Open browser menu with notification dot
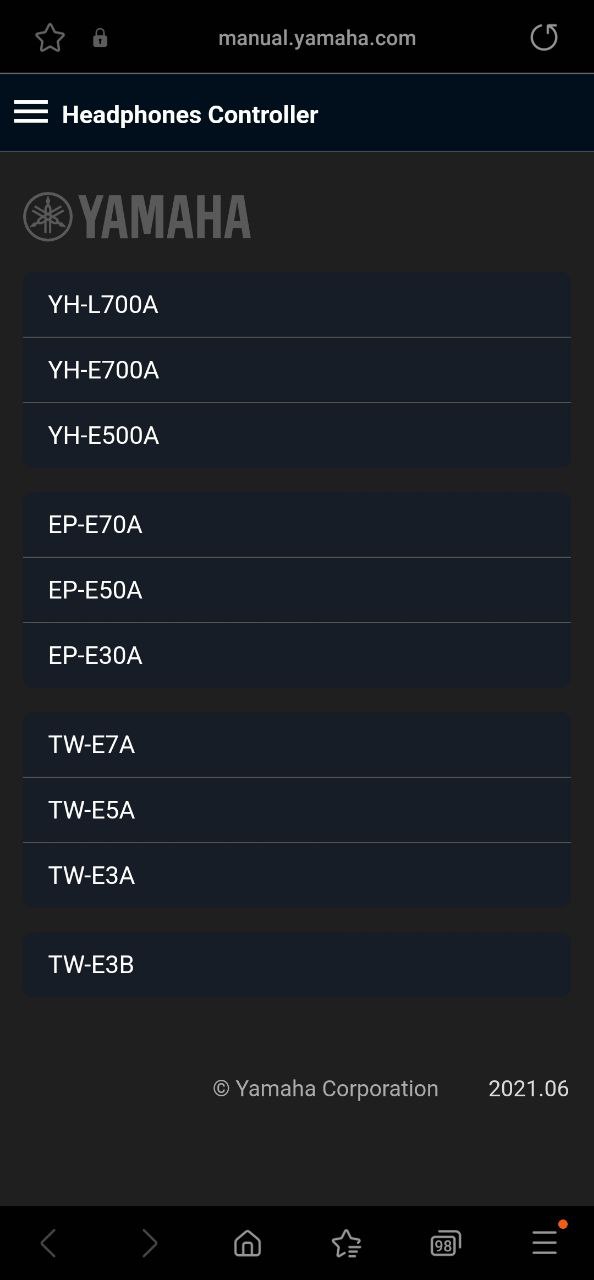 [545, 1241]
